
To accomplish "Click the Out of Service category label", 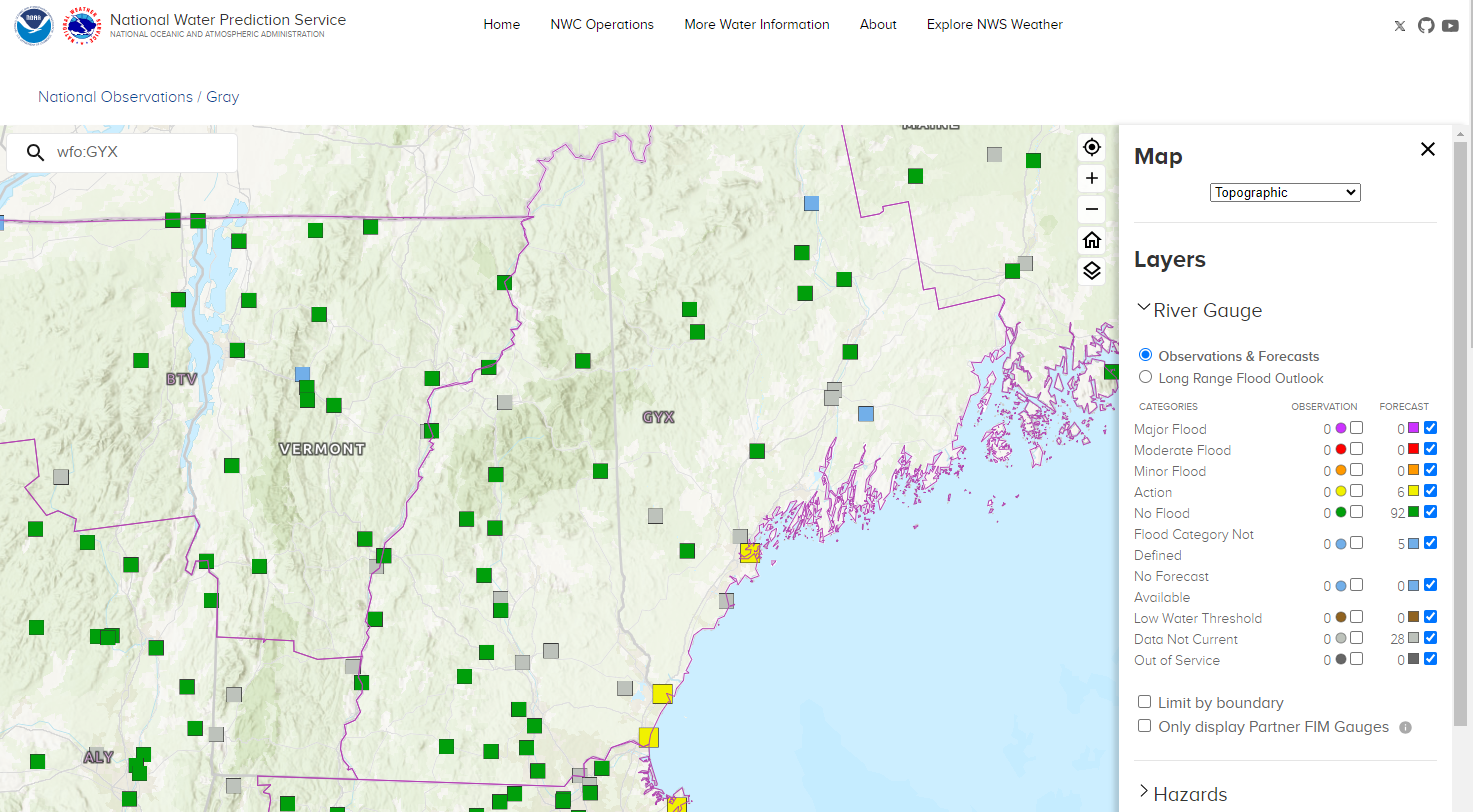I will pyautogui.click(x=1177, y=660).
